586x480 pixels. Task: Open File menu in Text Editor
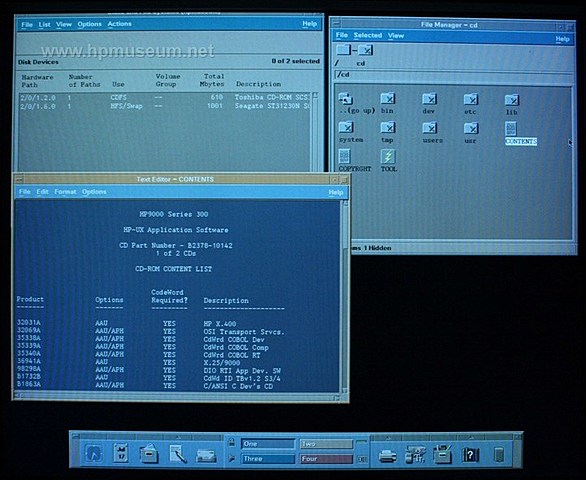coord(25,192)
